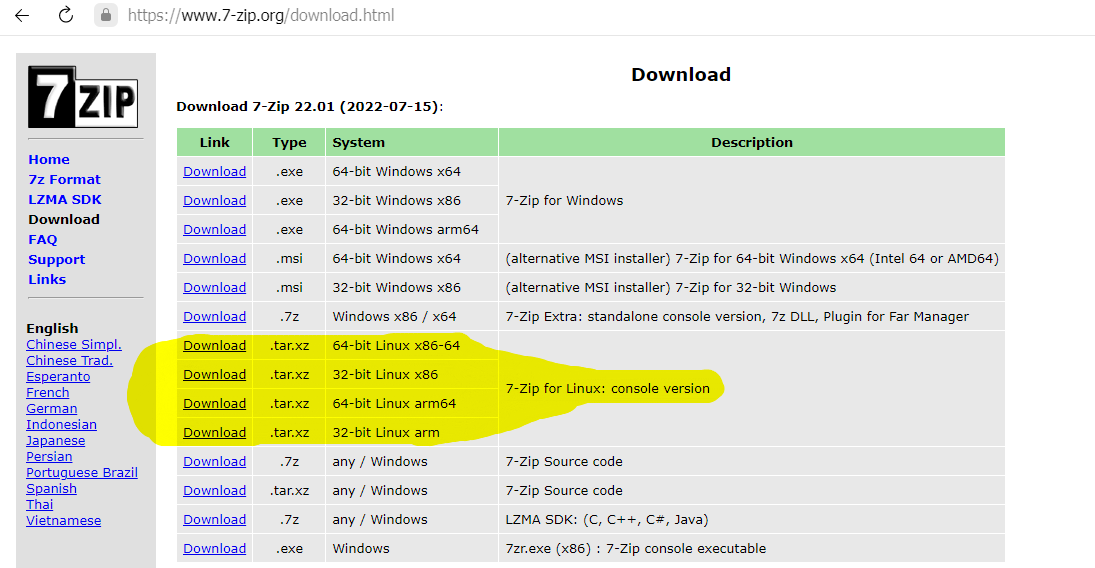Click the page title 'Download' heading
The image size is (1095, 568).
(x=681, y=74)
